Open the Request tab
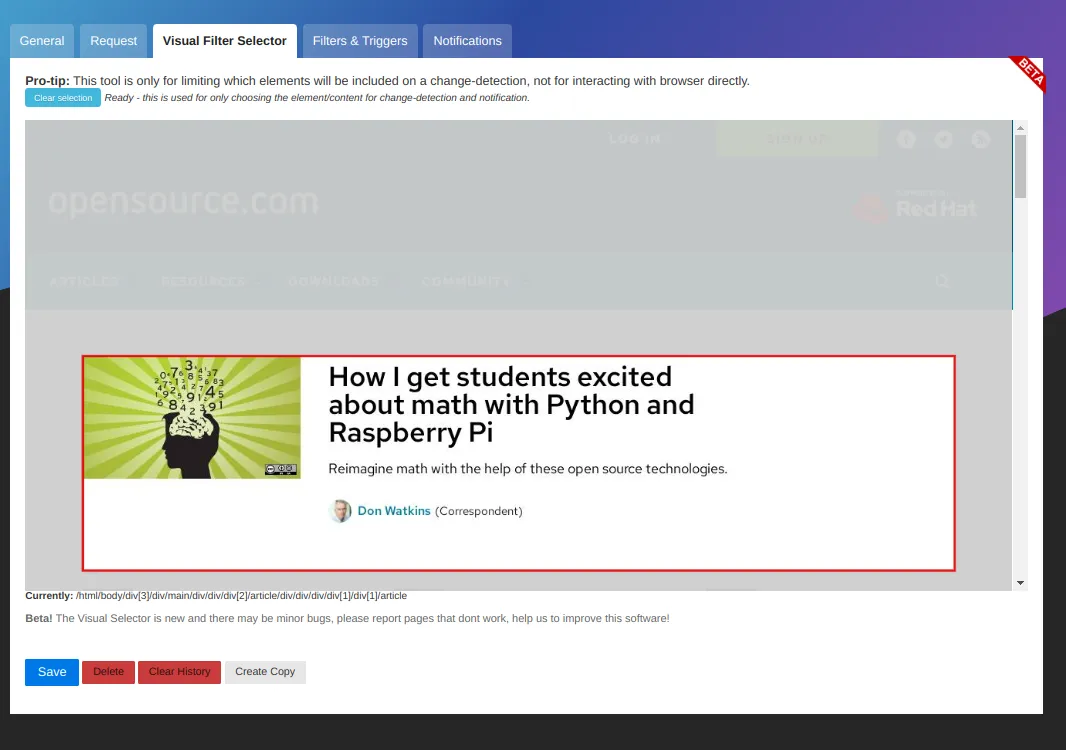The width and height of the screenshot is (1066, 750). (114, 41)
